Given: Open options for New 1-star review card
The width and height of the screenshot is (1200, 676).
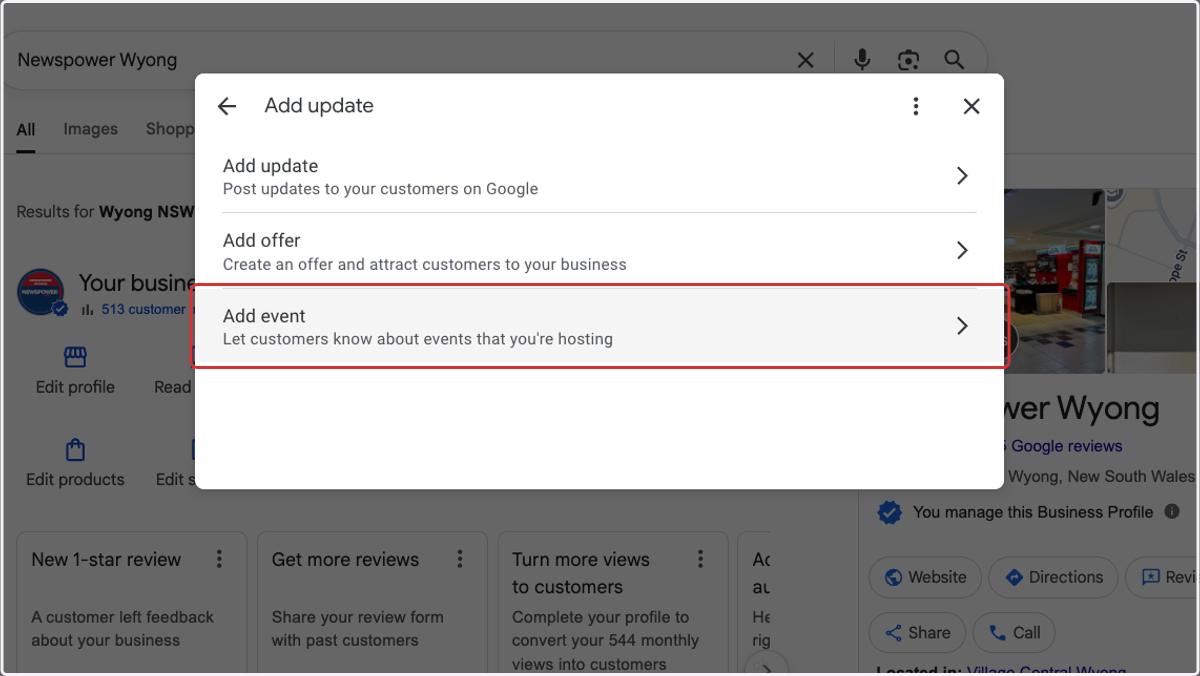Looking at the screenshot, I should point(219,560).
